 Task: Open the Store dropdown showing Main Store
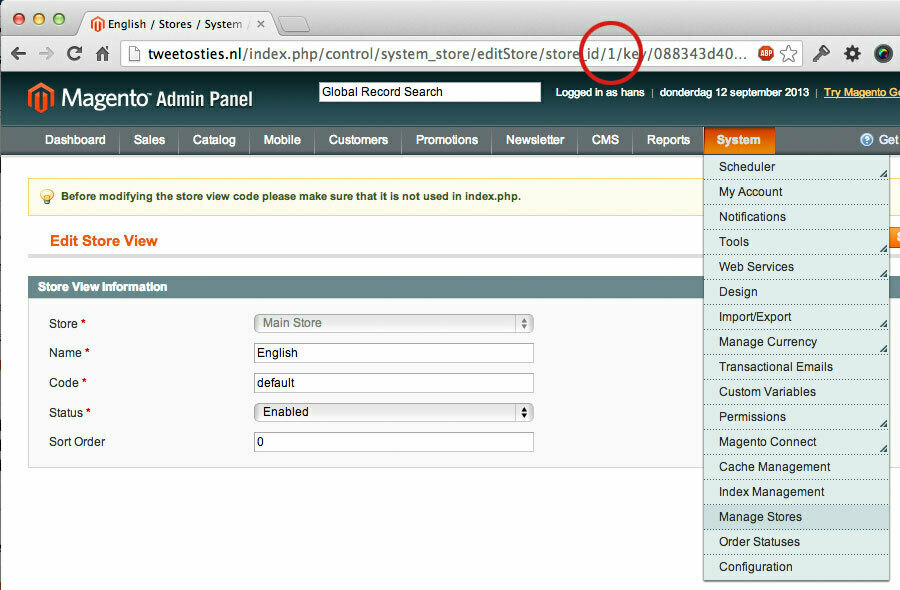point(393,323)
